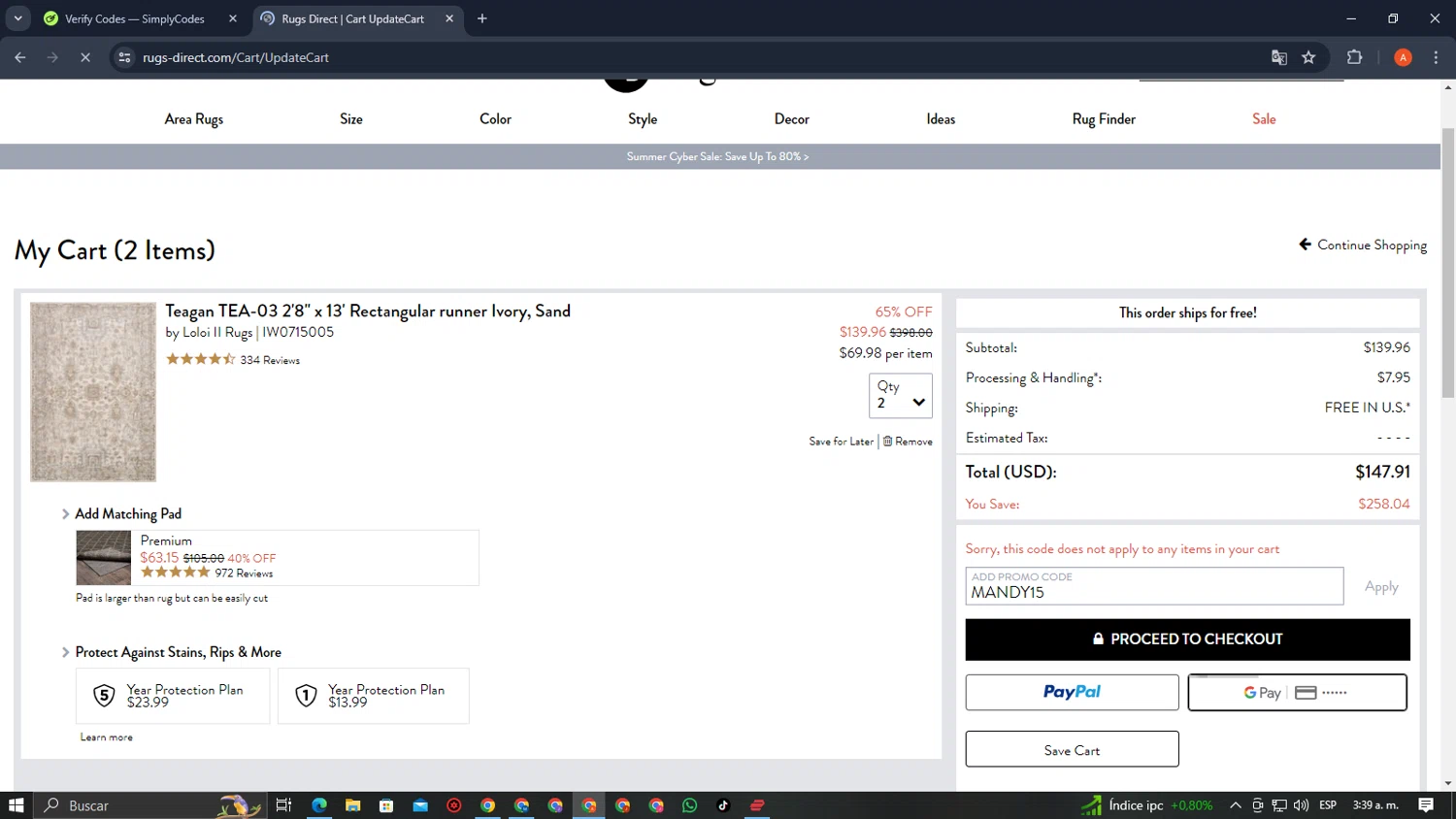The width and height of the screenshot is (1456, 819).
Task: Open the Style menu
Action: 643,119
